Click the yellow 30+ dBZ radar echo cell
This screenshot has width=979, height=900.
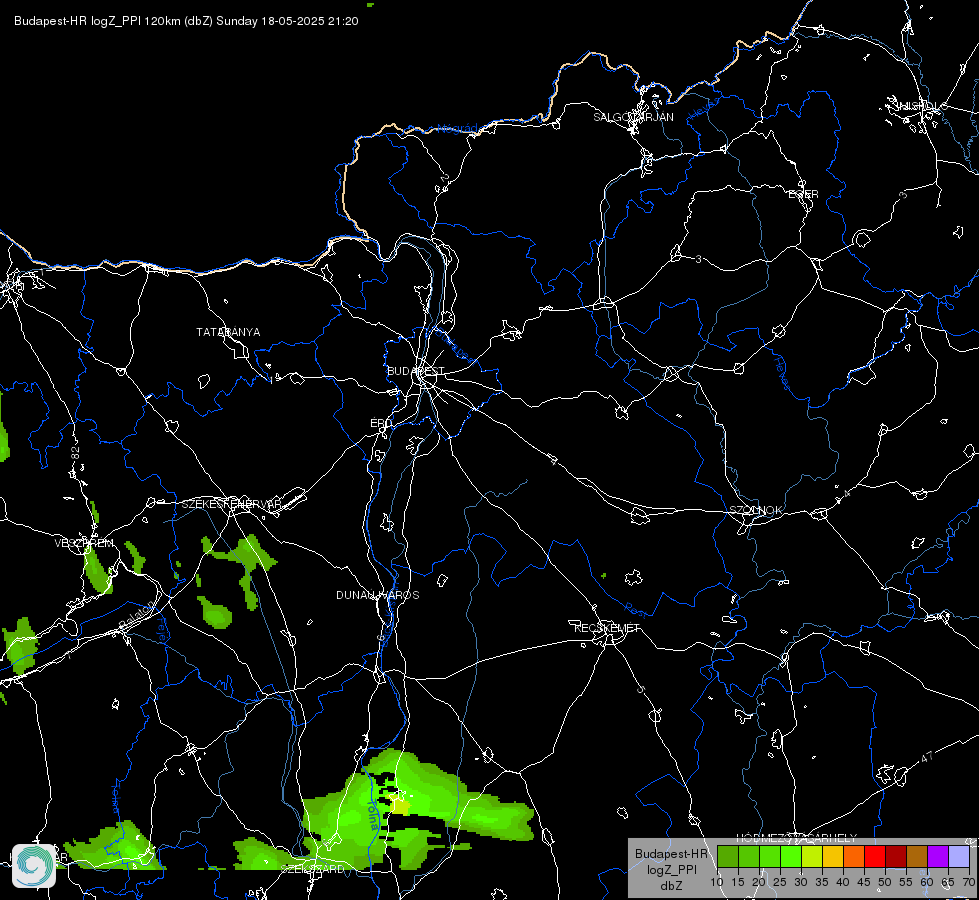[x=400, y=806]
